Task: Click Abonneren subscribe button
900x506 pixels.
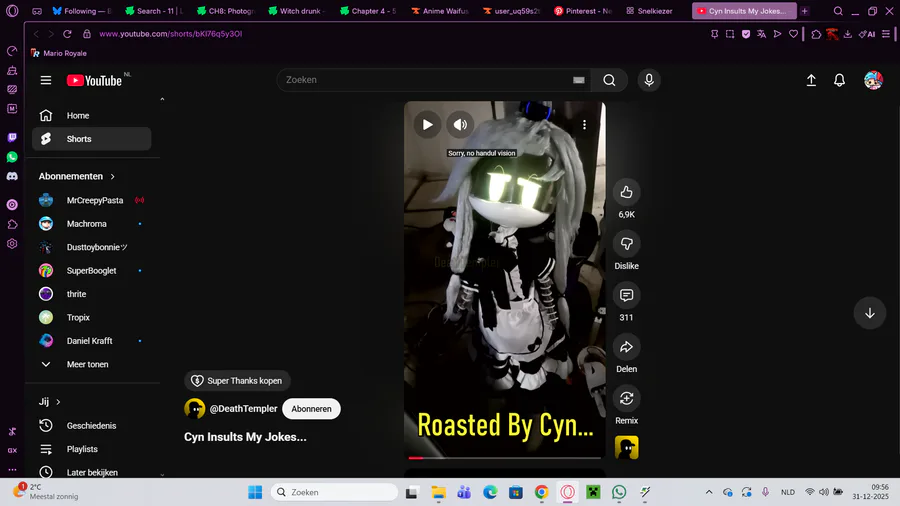Action: [311, 409]
